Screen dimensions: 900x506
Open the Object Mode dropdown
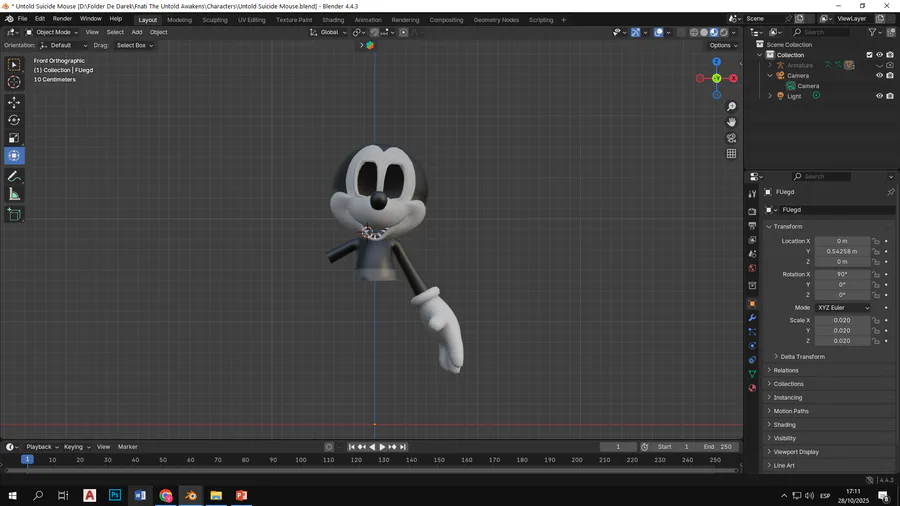click(x=52, y=33)
